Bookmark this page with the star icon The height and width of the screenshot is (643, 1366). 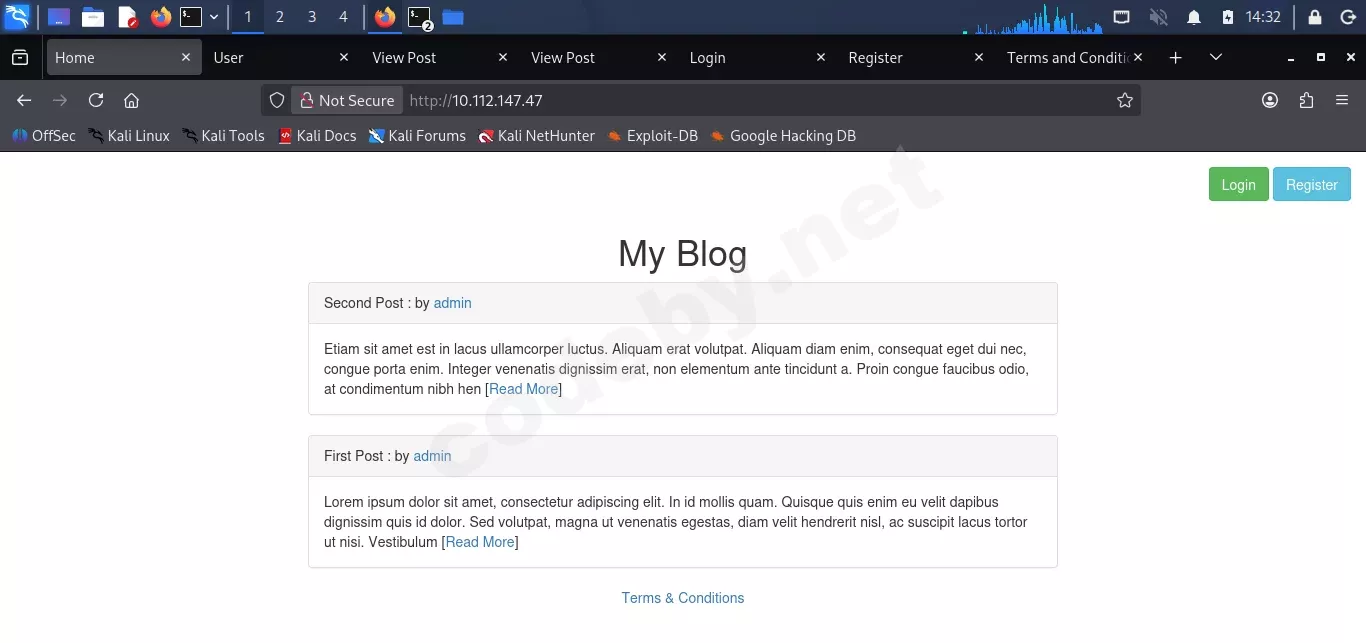1124,100
